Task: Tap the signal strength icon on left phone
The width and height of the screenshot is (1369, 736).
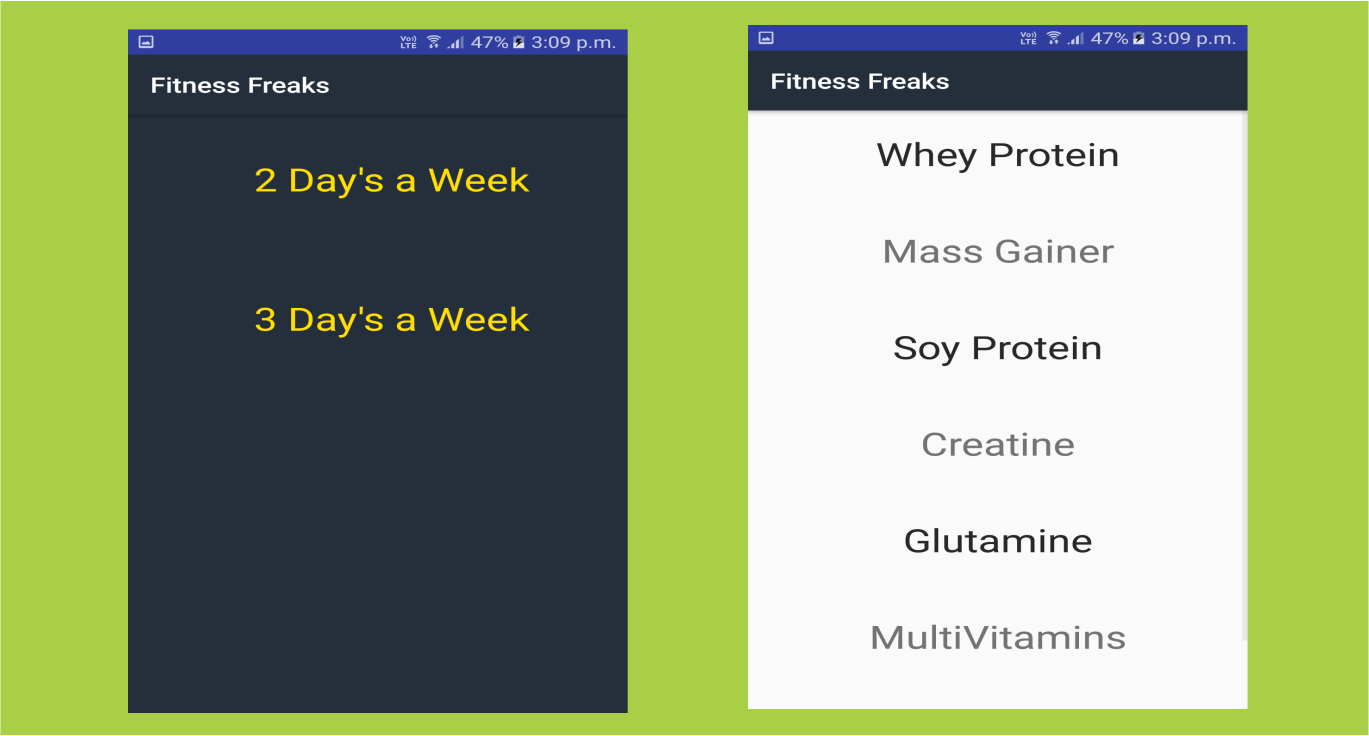Action: pos(456,42)
